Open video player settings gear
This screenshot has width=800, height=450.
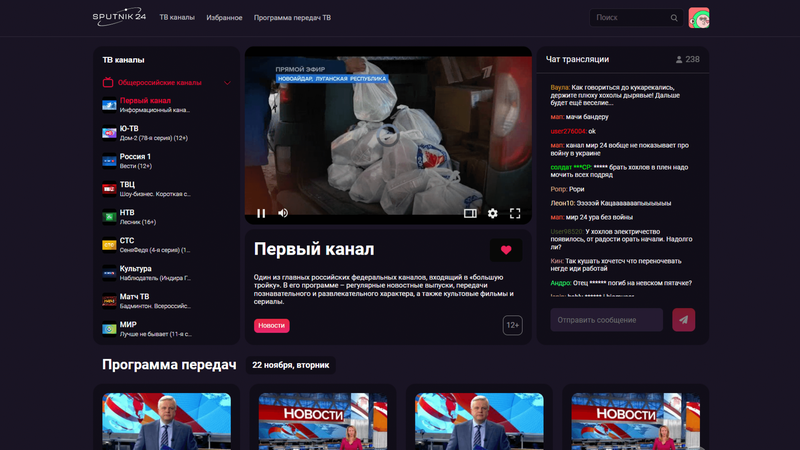tap(492, 213)
